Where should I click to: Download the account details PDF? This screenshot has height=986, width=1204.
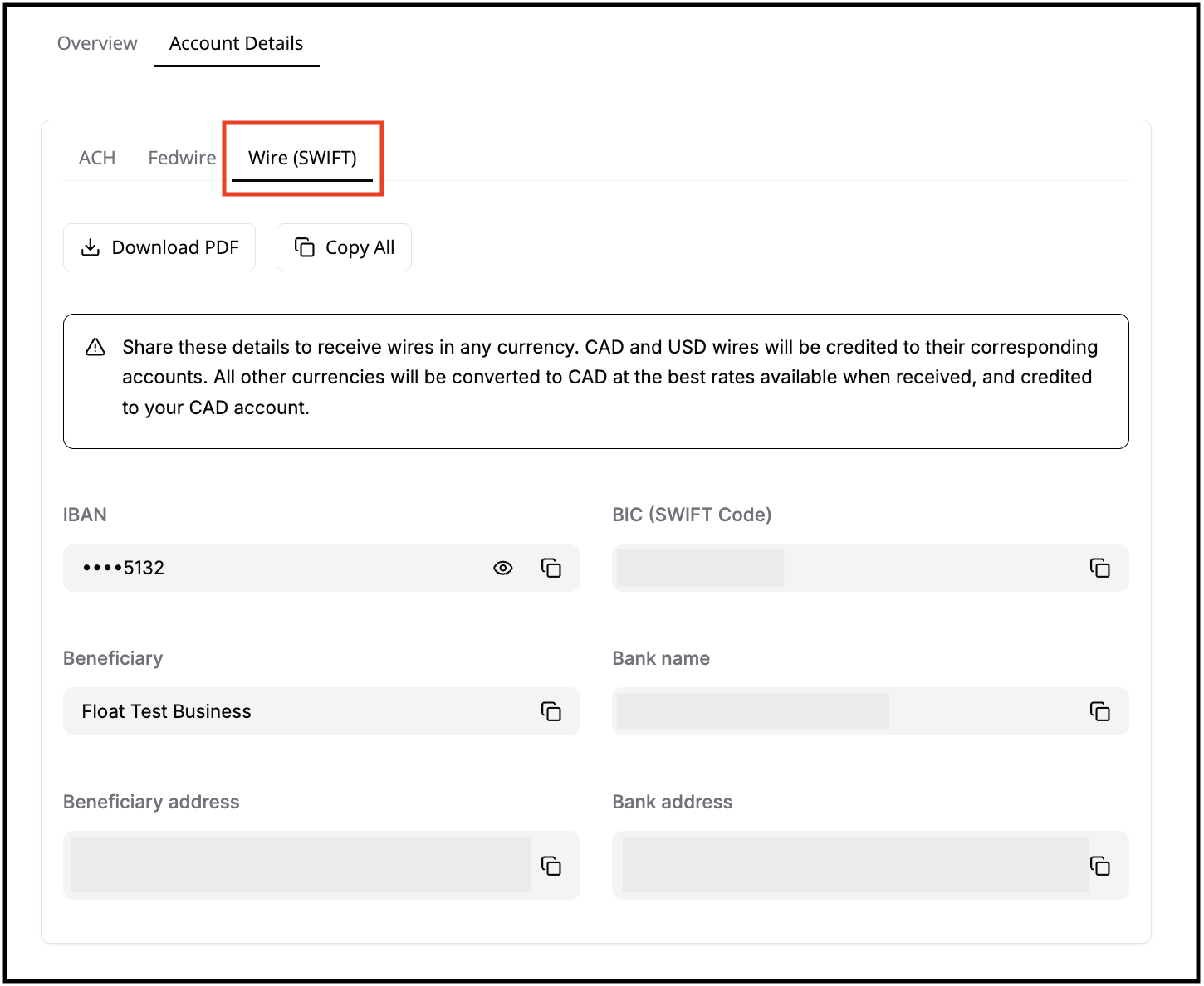[159, 247]
